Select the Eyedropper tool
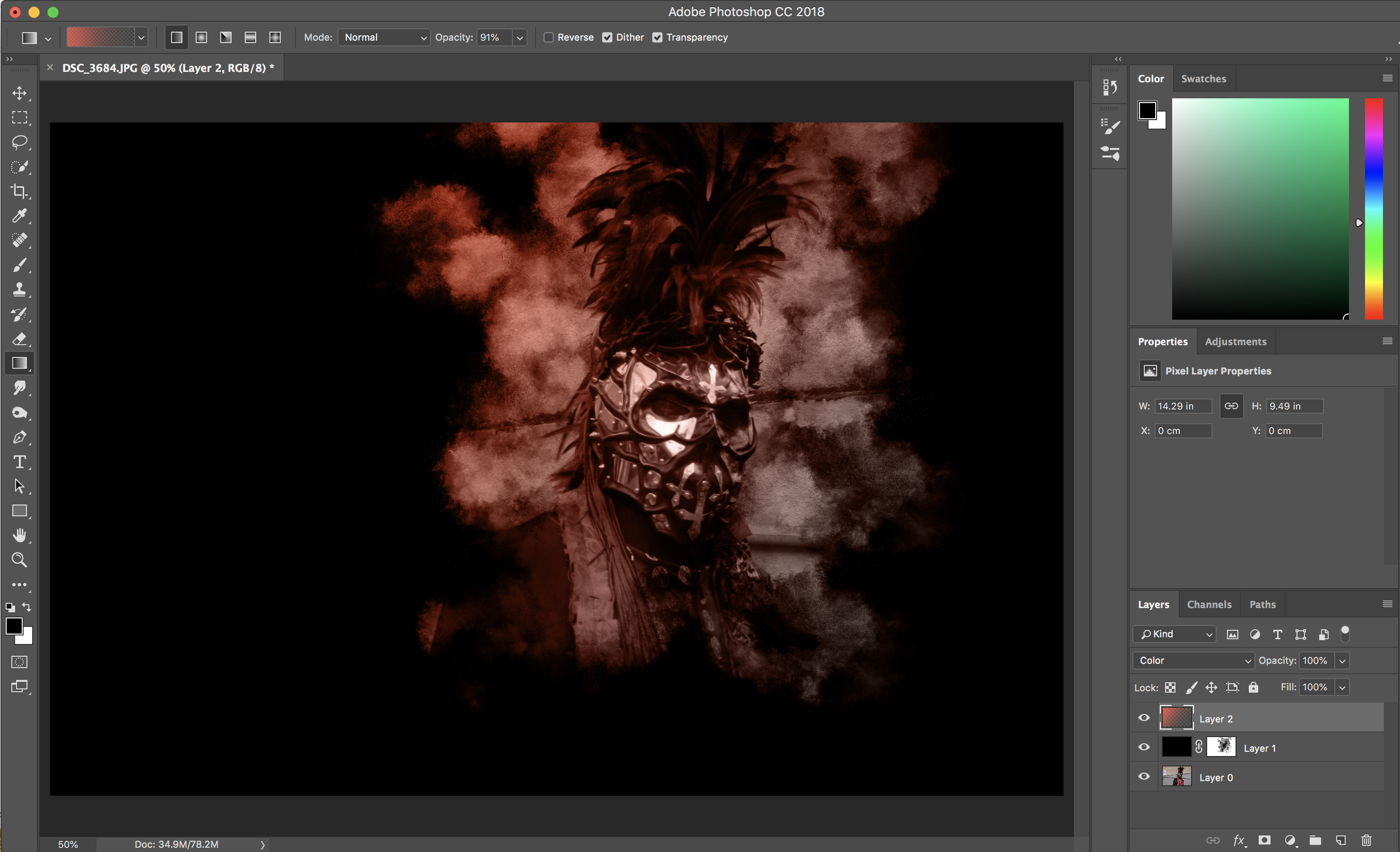Image resolution: width=1400 pixels, height=852 pixels. coord(19,216)
